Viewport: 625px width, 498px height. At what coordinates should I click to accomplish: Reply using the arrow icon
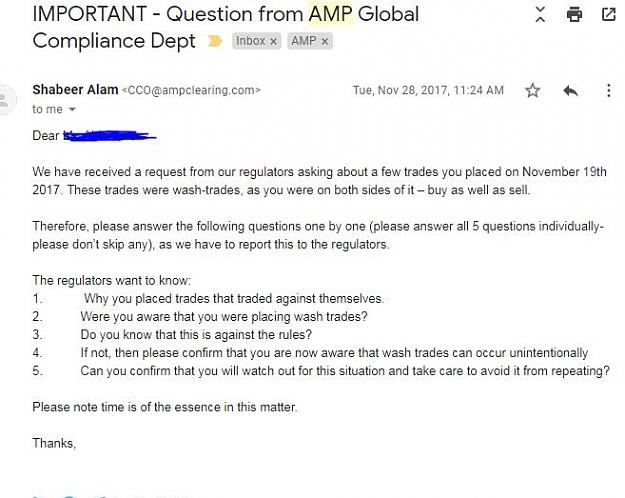(571, 91)
